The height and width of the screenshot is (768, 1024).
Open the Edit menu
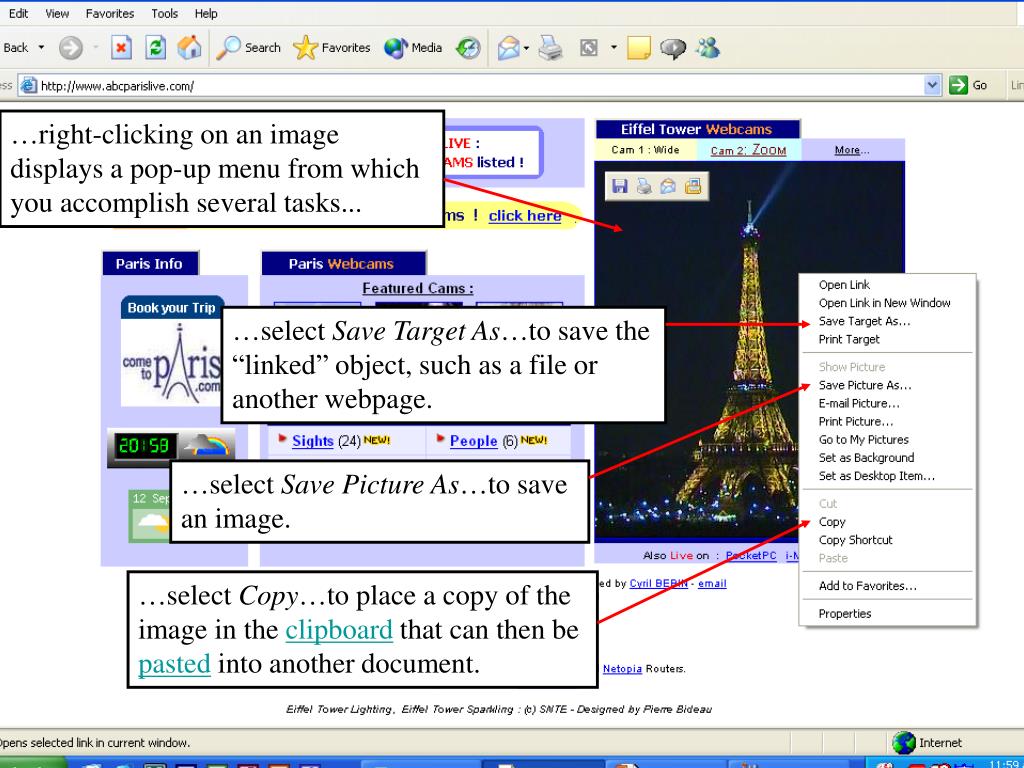point(18,13)
